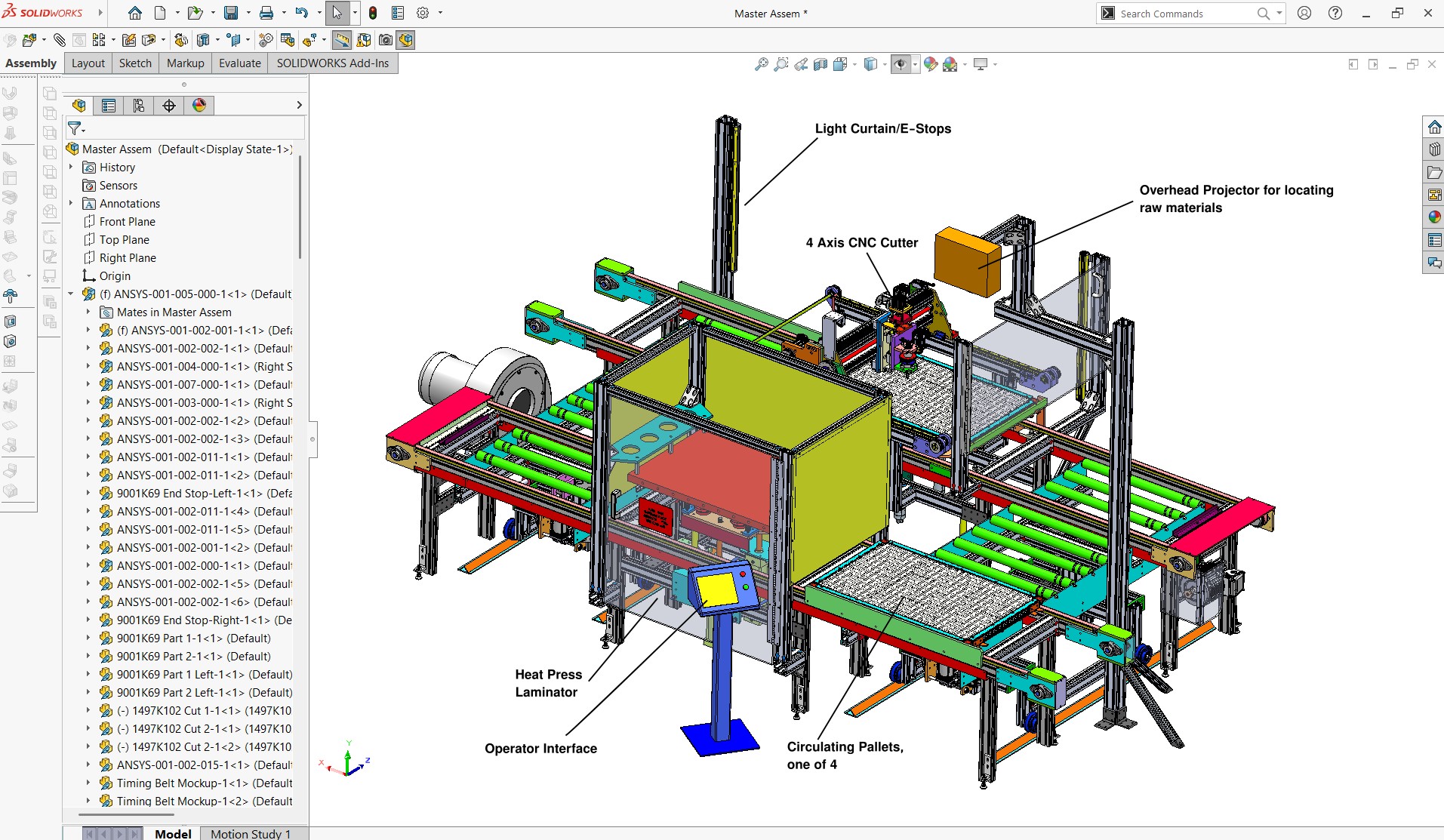Open the Options gear icon
This screenshot has height=840, width=1444.
(x=423, y=13)
